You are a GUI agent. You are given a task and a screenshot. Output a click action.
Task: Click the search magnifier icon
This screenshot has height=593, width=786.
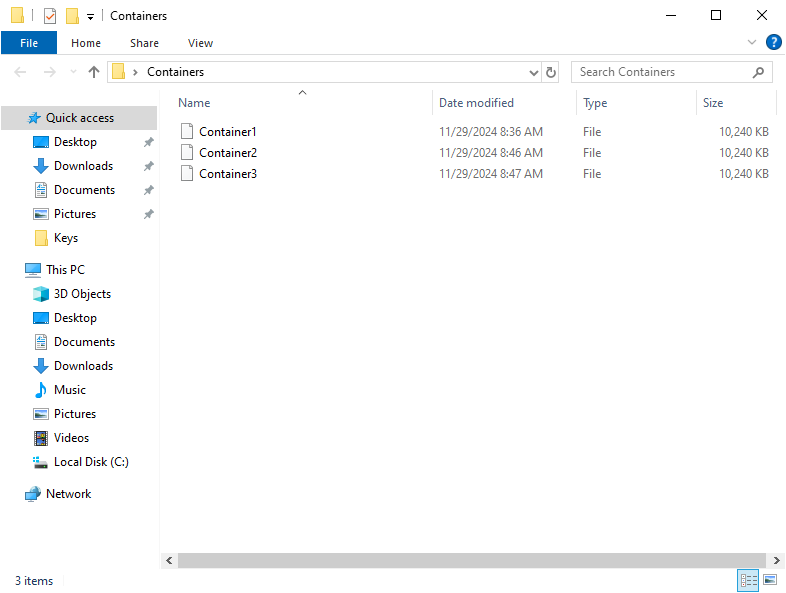tap(758, 72)
